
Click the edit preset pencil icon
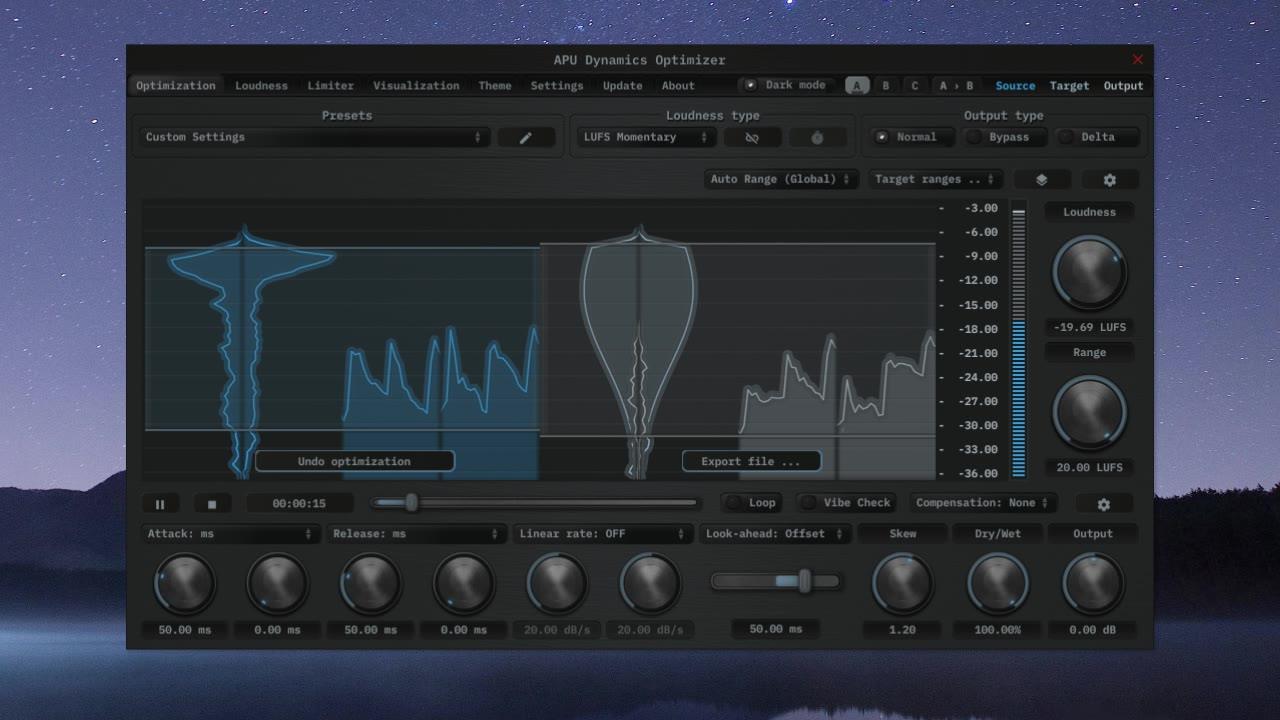[x=526, y=138]
